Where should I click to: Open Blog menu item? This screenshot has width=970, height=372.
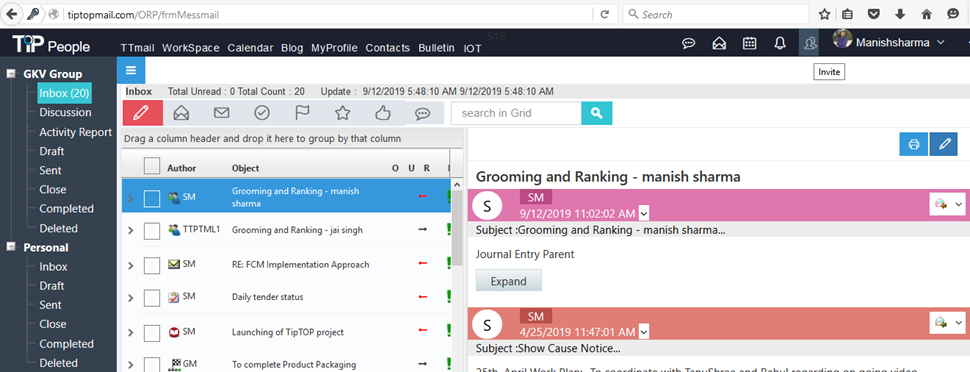[292, 48]
